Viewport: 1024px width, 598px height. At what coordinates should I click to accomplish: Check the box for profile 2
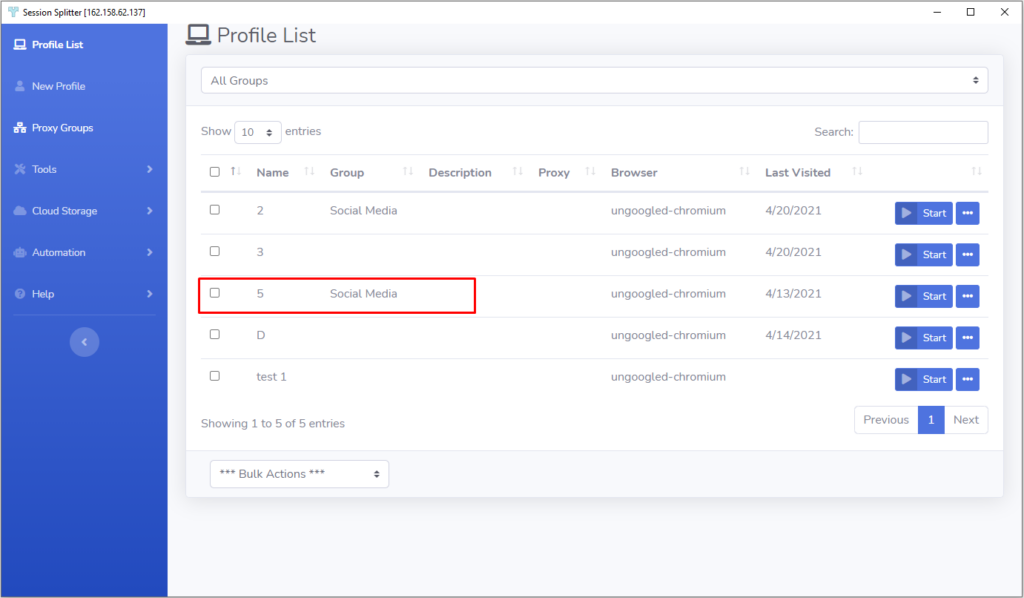[215, 210]
